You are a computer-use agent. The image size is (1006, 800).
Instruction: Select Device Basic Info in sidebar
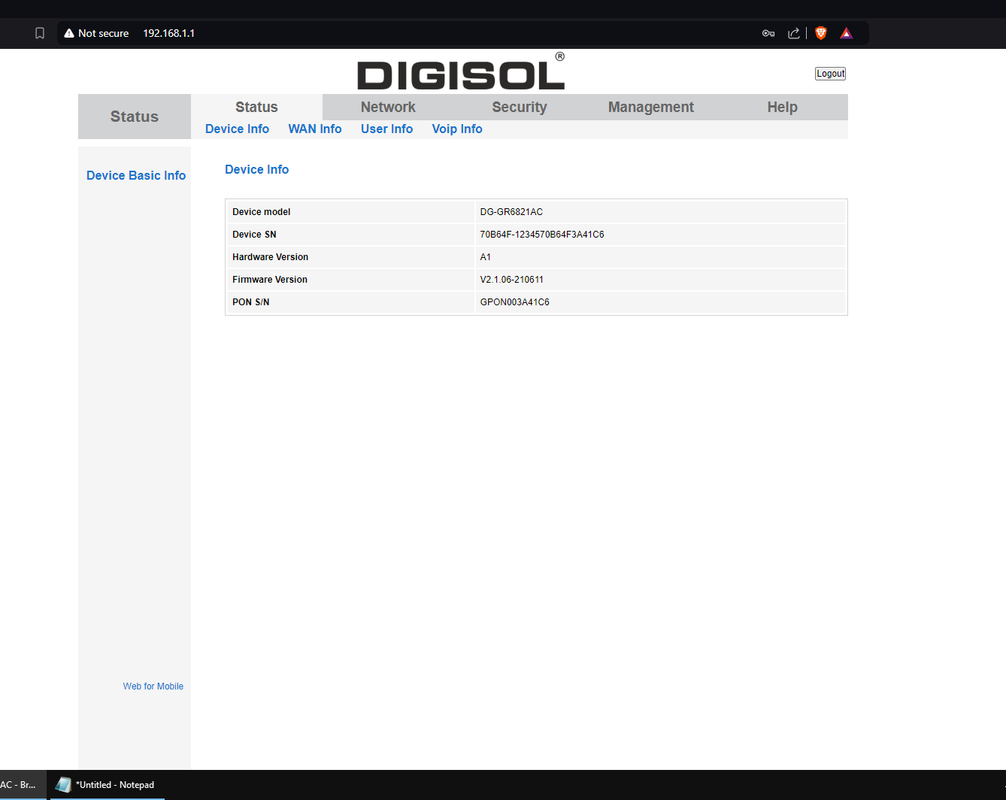[x=136, y=175]
